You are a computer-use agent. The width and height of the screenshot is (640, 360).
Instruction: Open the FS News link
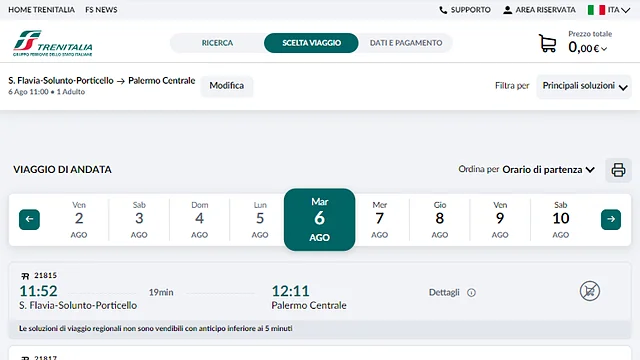pos(101,10)
